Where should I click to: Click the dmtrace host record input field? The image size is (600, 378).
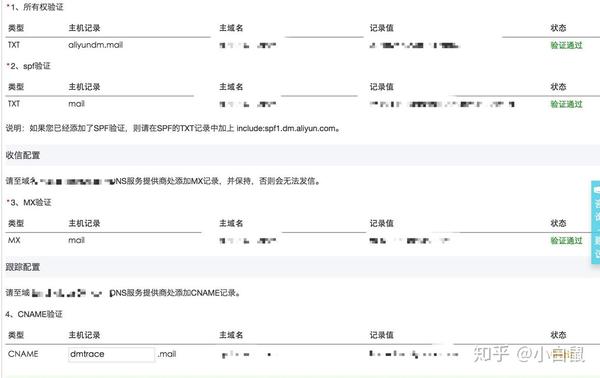pyautogui.click(x=111, y=354)
